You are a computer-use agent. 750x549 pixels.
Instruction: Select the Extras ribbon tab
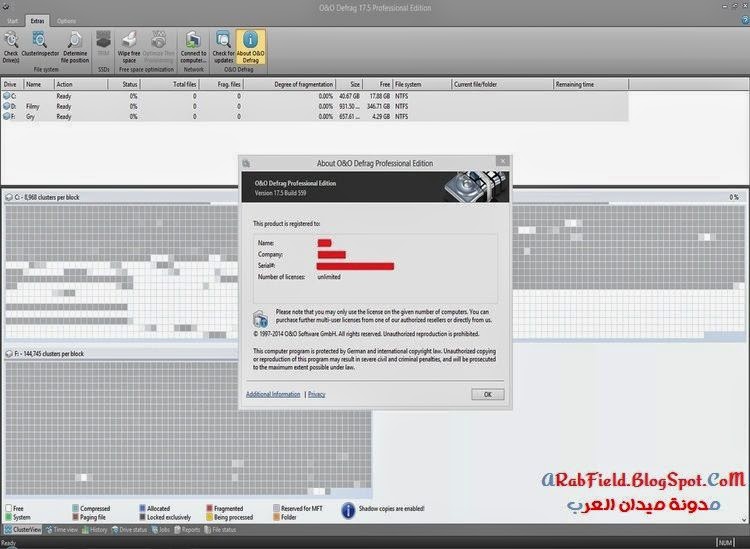[x=37, y=21]
